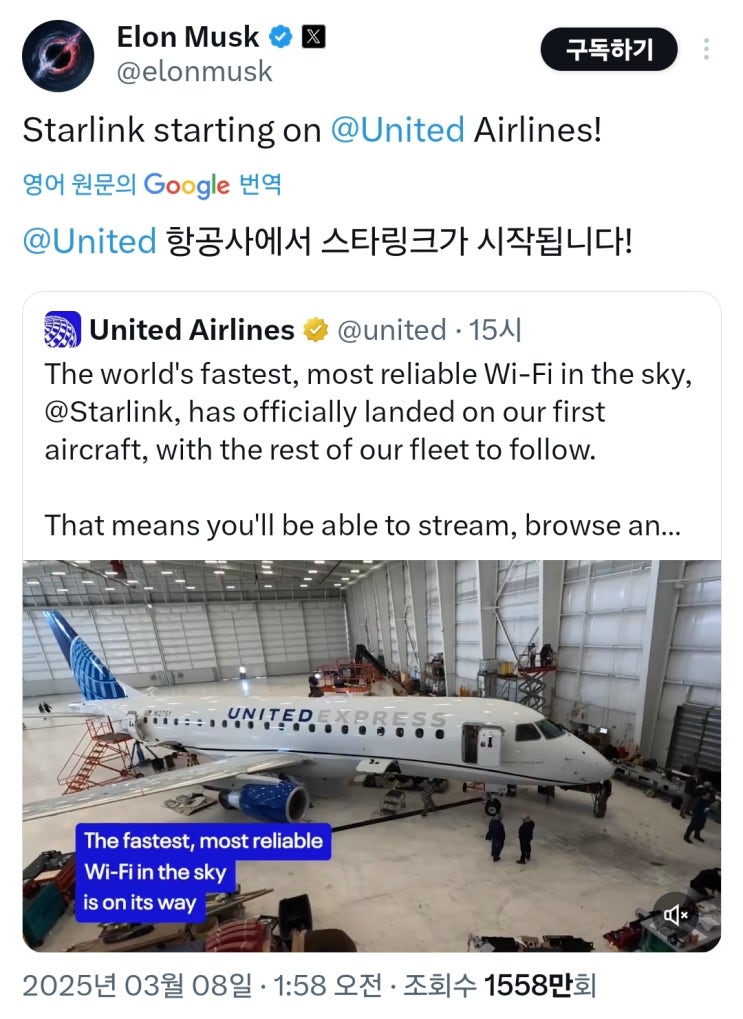This screenshot has height=1019, width=743.
Task: Open Elon Musk's profile picture
Action: [57, 56]
